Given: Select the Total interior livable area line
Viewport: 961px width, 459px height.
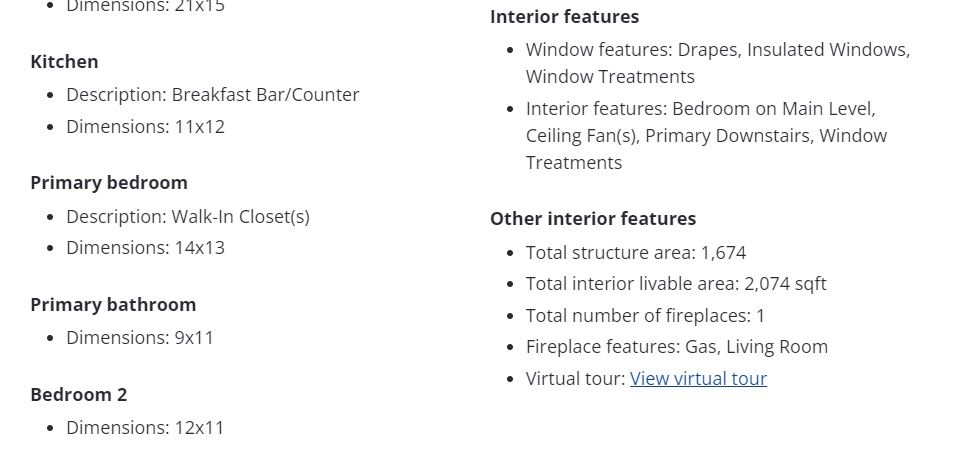Looking at the screenshot, I should (676, 284).
